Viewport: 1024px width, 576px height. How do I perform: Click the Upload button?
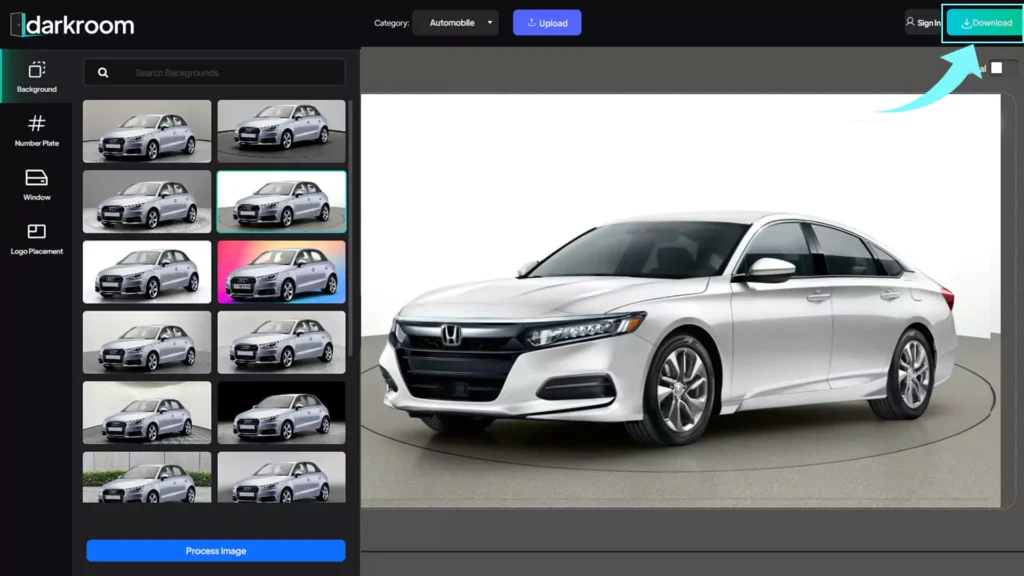click(547, 23)
